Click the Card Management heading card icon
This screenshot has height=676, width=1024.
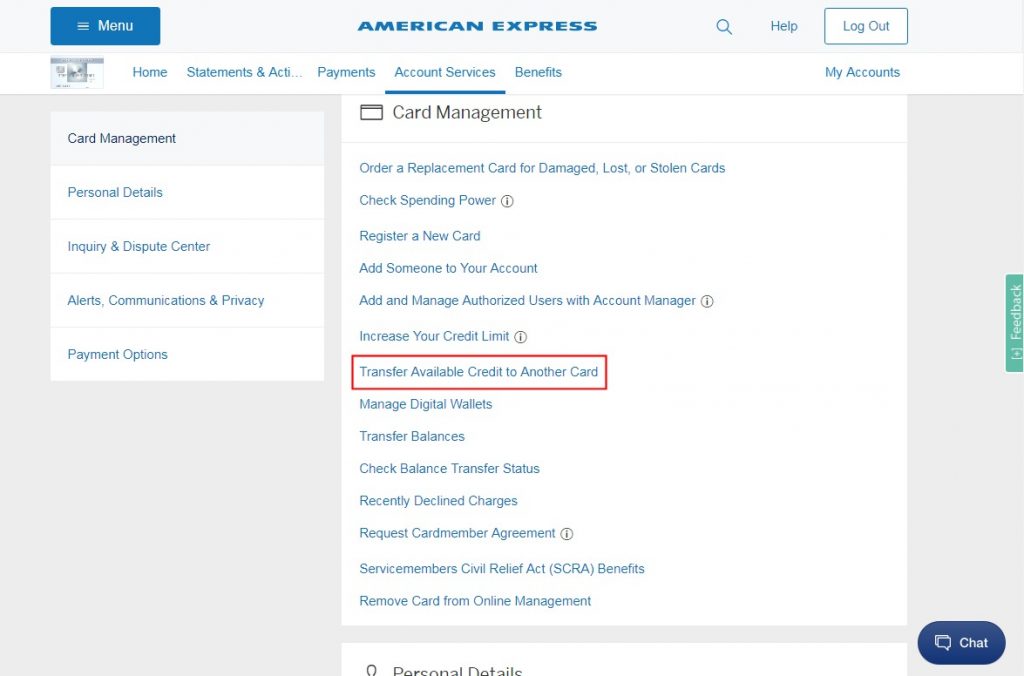pos(372,112)
